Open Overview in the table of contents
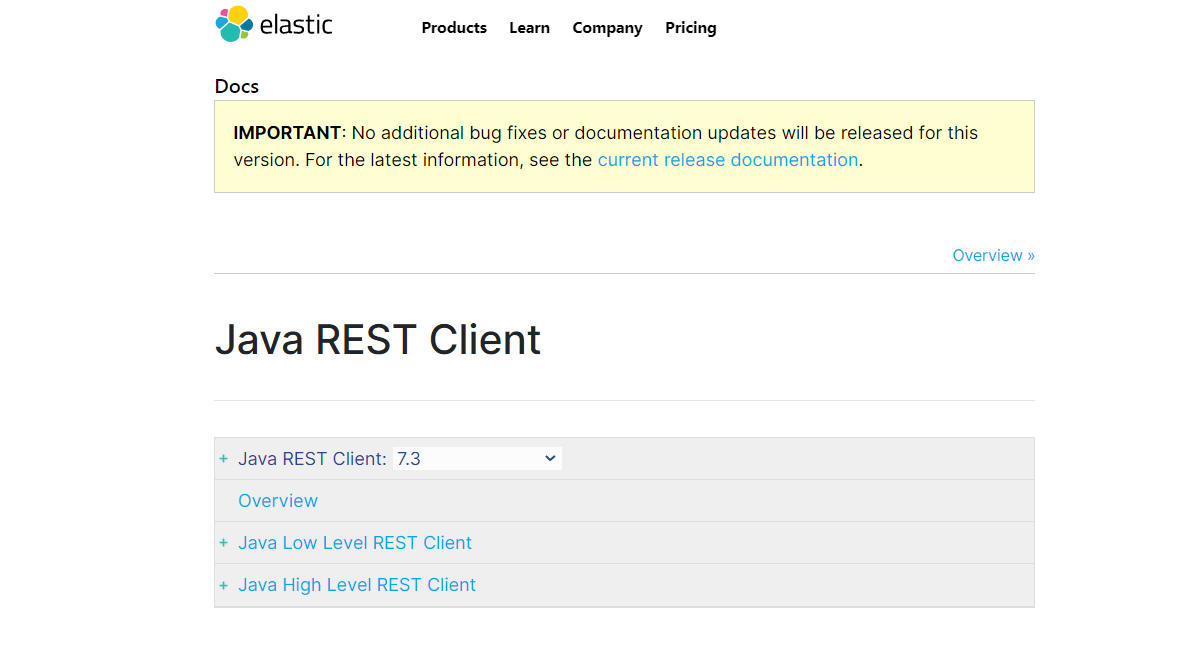Screen dimensions: 1187x653 (x=278, y=501)
